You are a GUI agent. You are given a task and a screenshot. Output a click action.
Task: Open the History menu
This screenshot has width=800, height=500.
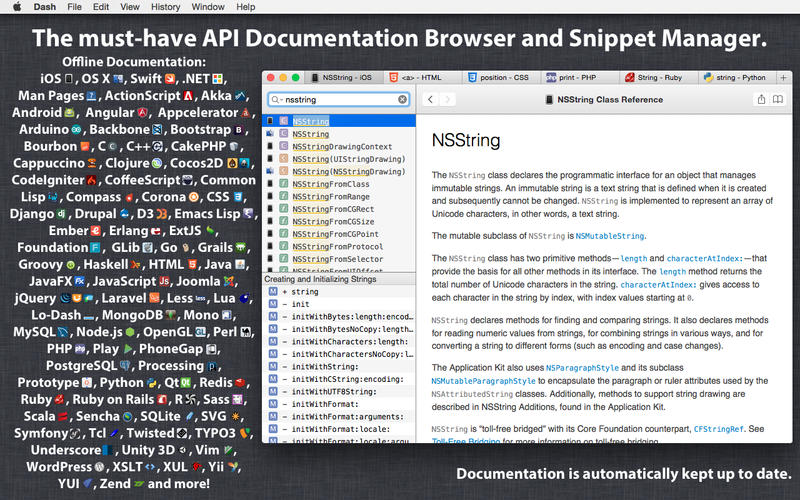pos(165,7)
